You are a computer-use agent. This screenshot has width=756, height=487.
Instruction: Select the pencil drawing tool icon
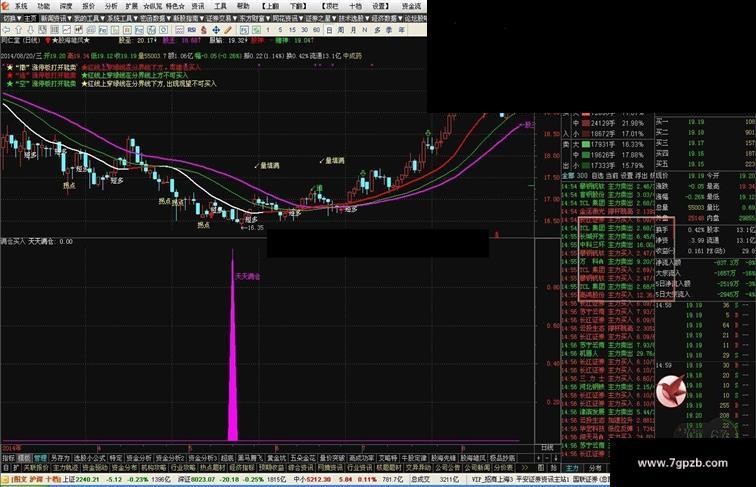click(x=228, y=30)
